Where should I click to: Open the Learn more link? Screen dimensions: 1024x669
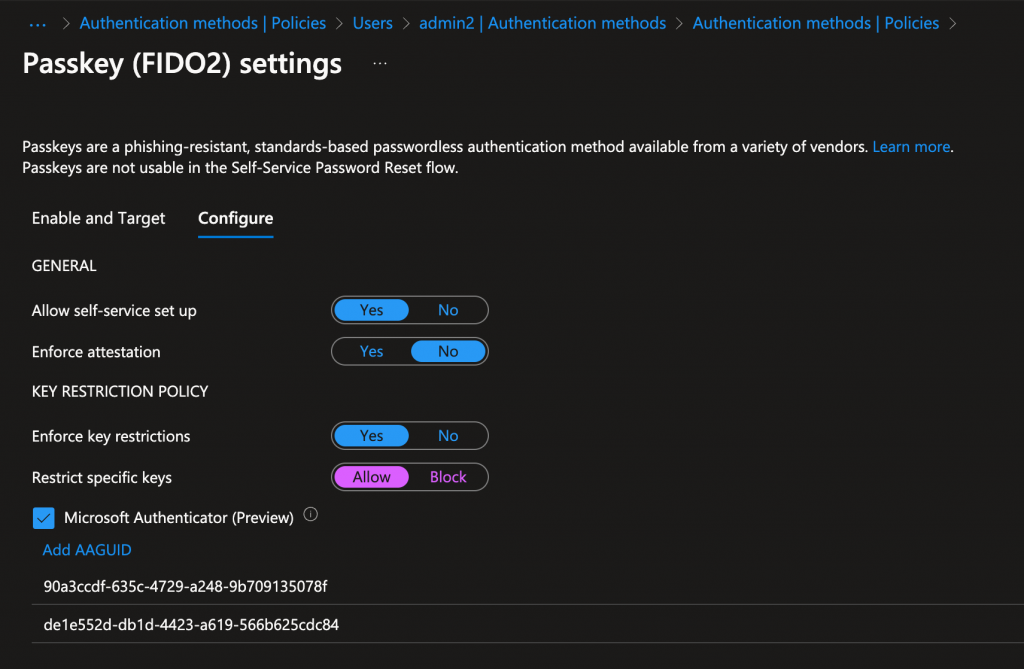pyautogui.click(x=911, y=147)
